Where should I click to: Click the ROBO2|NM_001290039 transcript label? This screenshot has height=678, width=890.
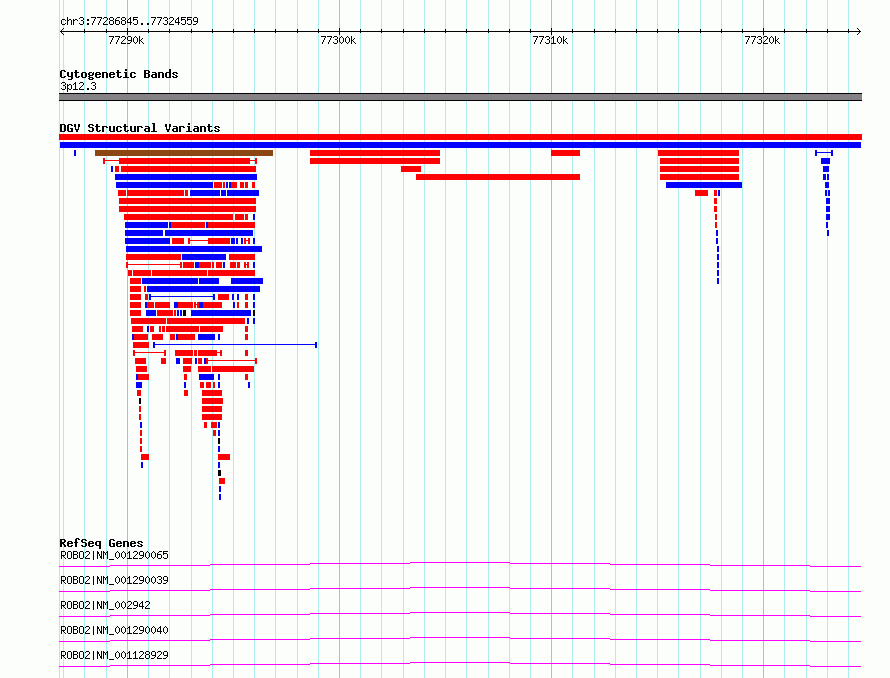(x=114, y=580)
